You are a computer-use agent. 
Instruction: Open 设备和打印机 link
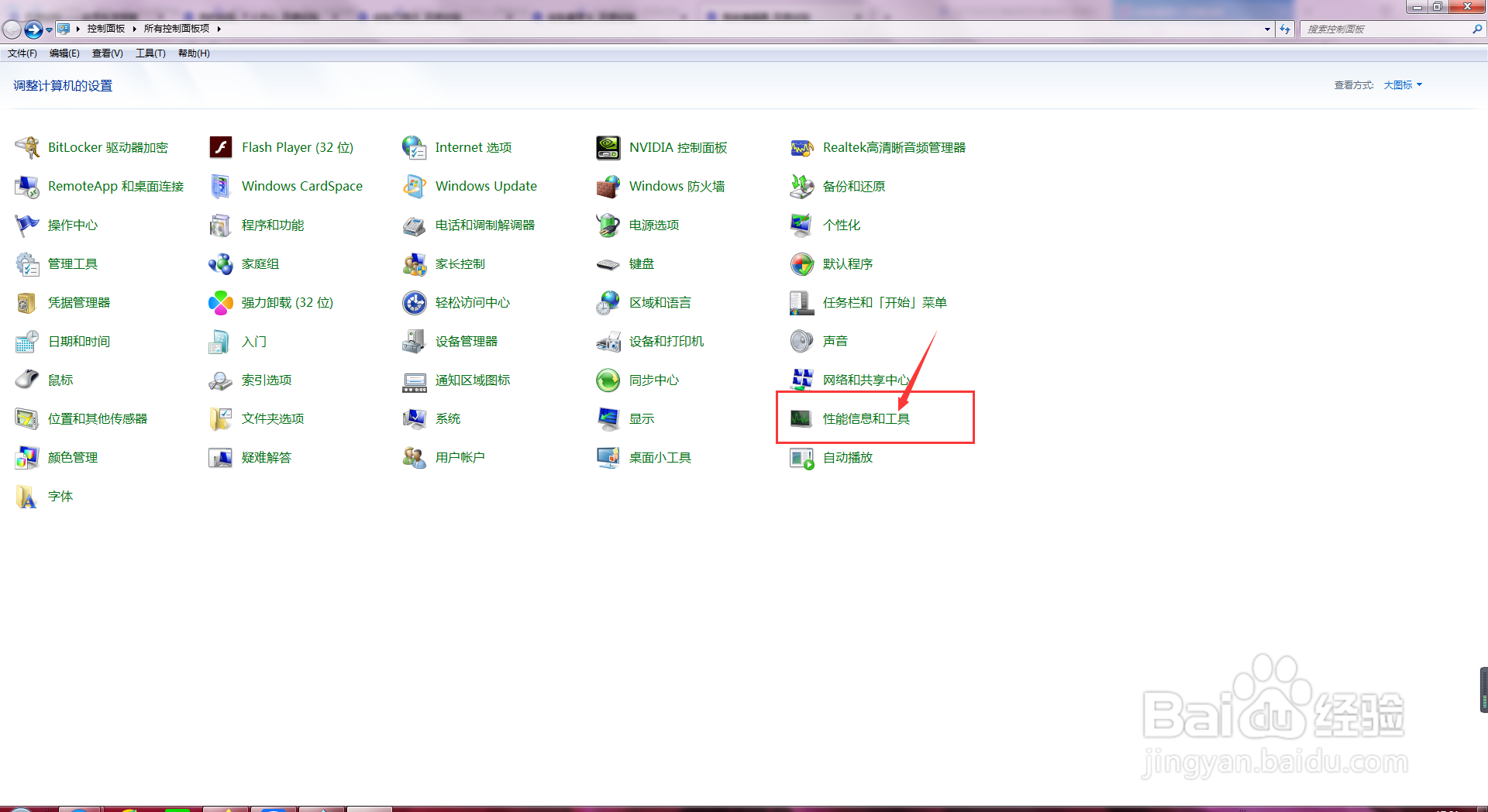click(x=666, y=341)
